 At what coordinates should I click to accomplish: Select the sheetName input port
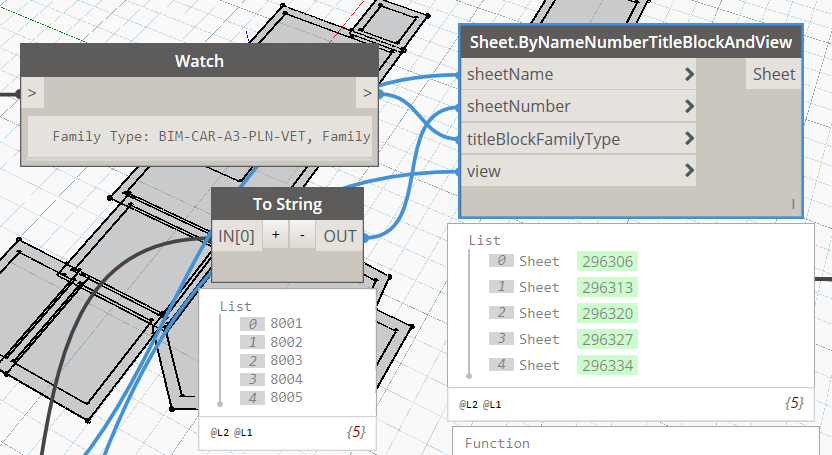click(x=510, y=74)
